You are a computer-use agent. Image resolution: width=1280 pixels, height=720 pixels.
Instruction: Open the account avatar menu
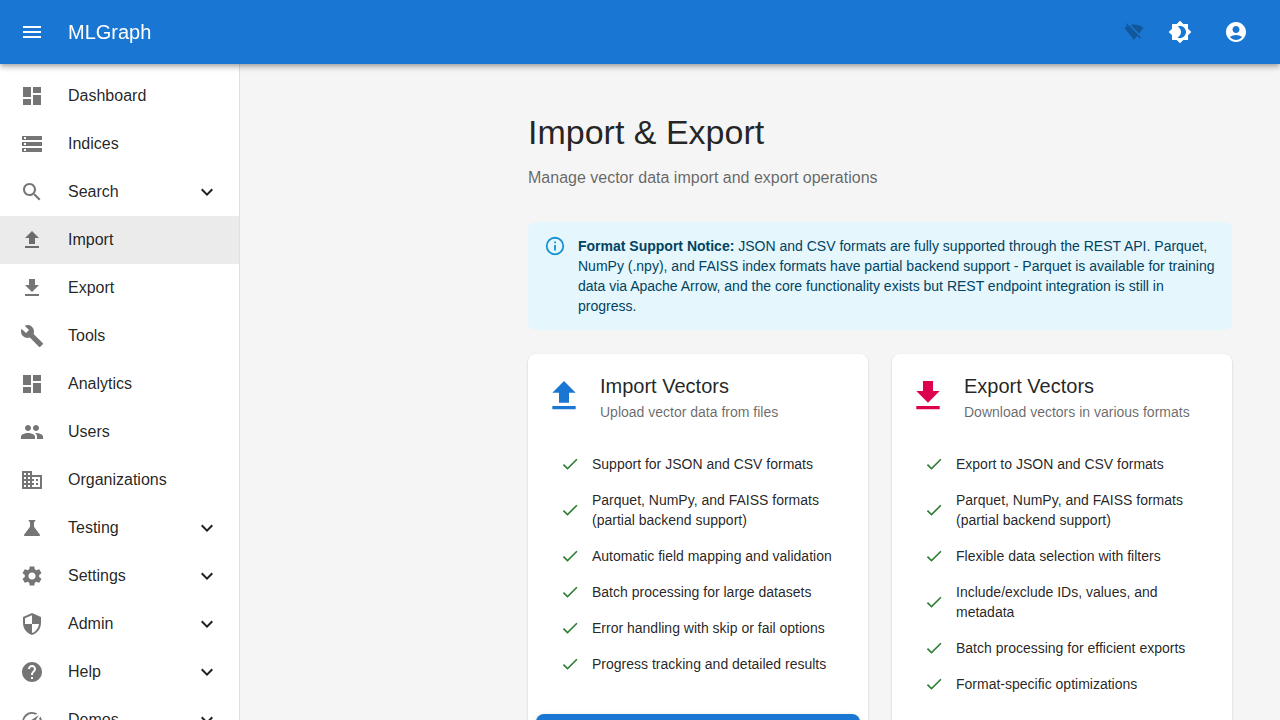(1236, 32)
